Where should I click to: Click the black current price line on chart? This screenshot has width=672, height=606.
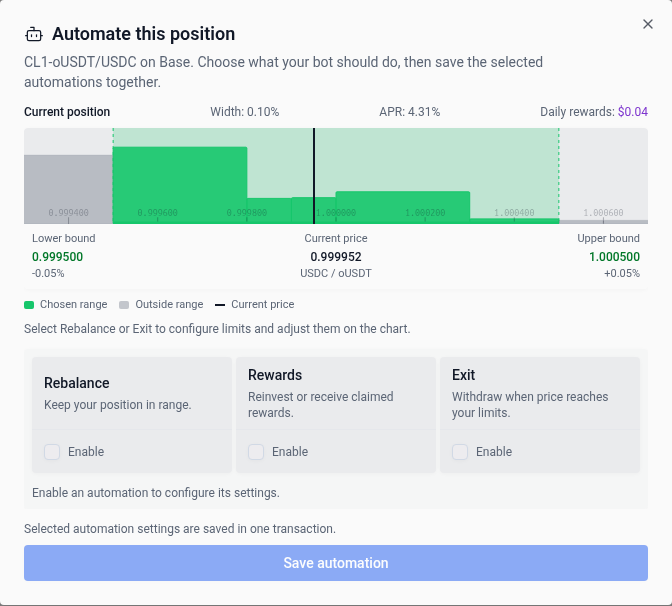coord(314,176)
